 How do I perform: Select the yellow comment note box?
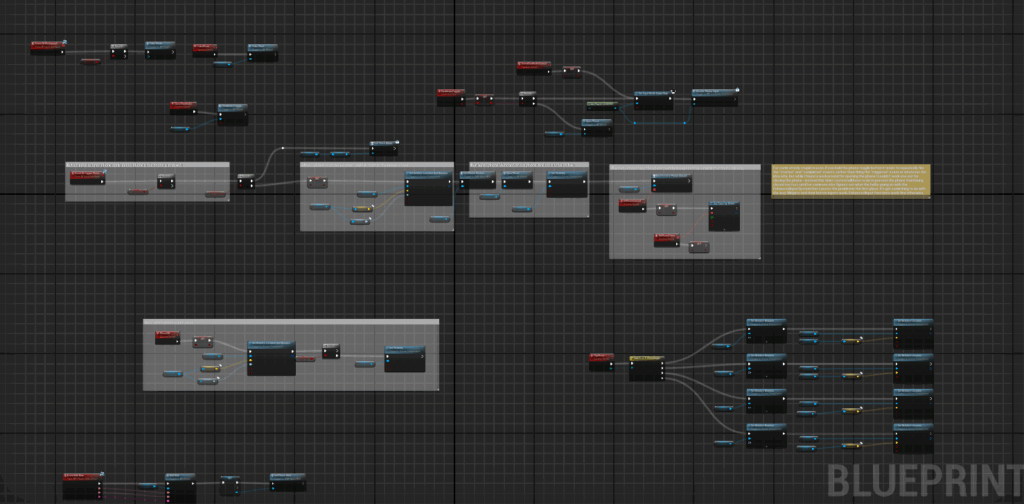click(851, 181)
